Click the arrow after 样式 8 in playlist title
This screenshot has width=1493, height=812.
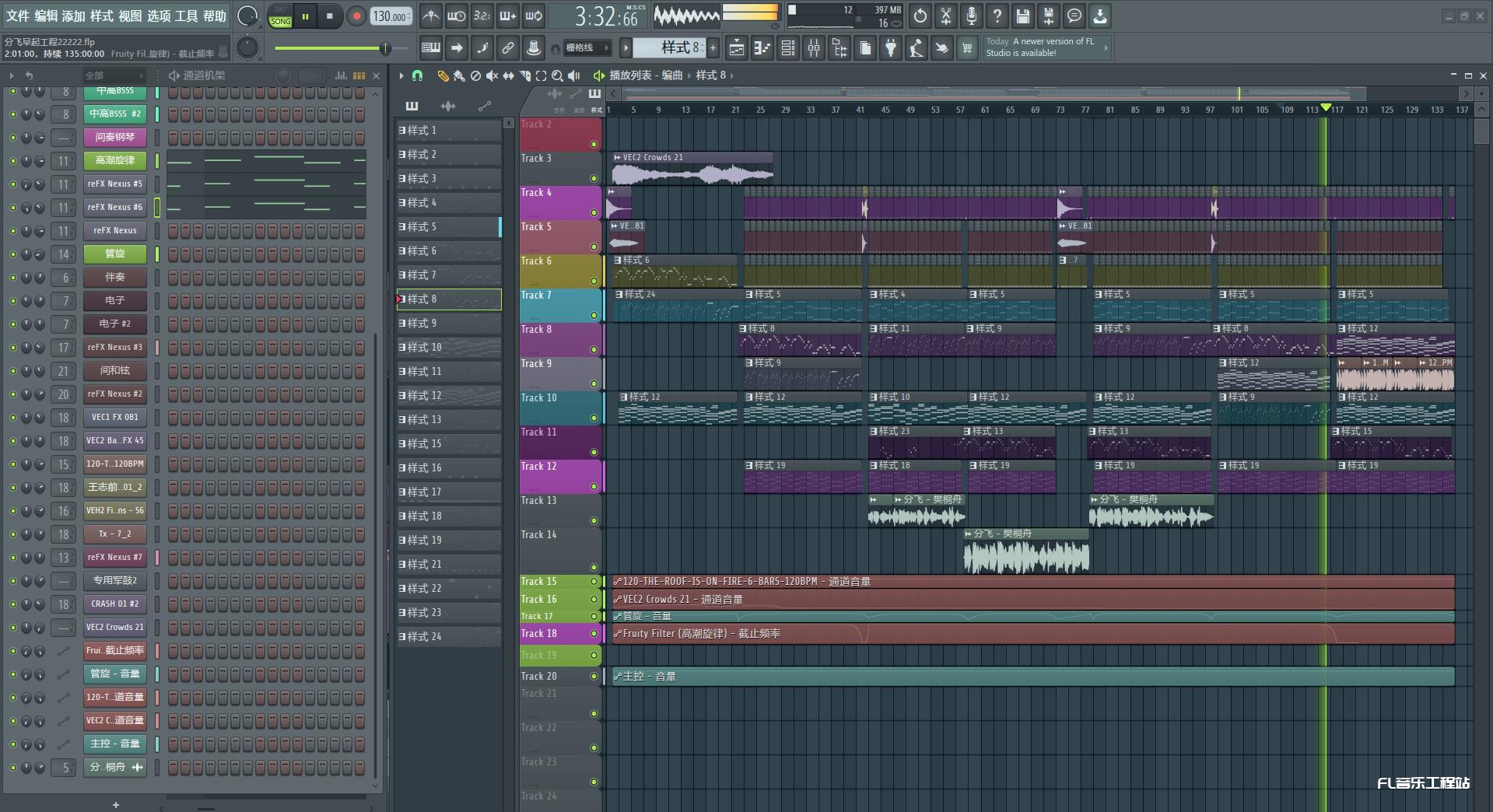point(731,75)
